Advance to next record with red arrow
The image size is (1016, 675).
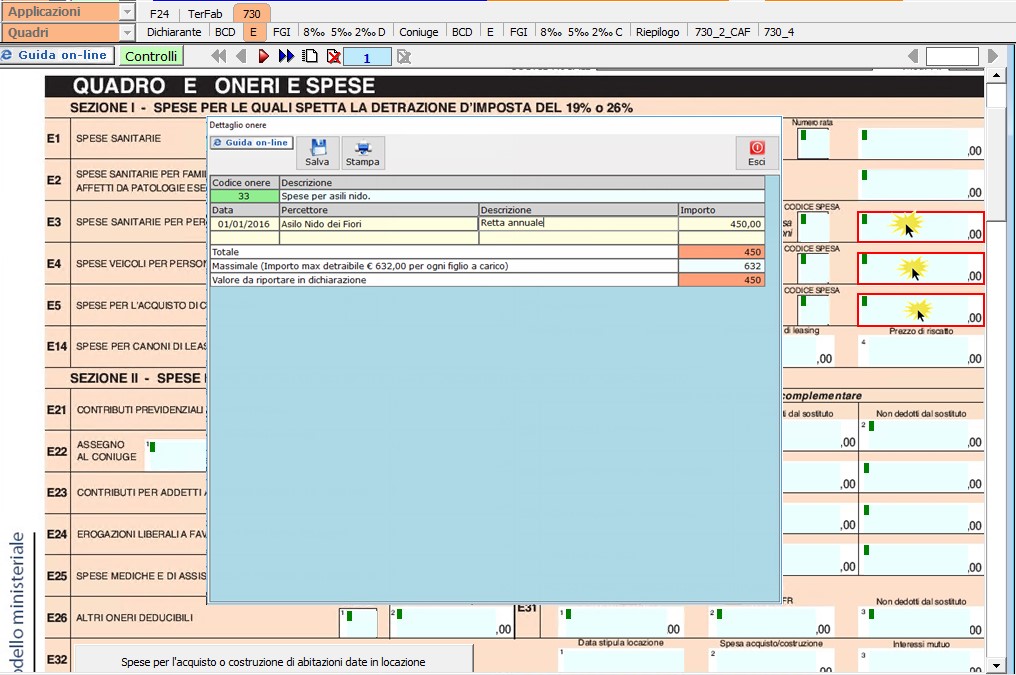(x=263, y=56)
